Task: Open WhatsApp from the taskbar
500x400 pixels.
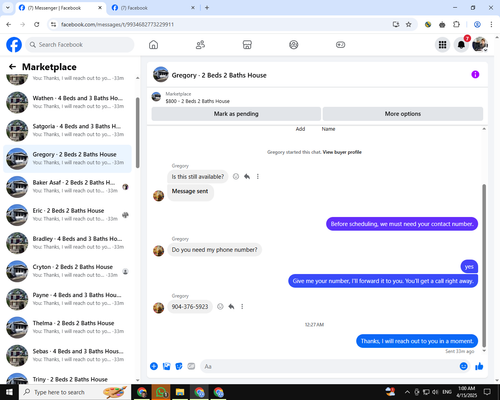Action: [161, 392]
